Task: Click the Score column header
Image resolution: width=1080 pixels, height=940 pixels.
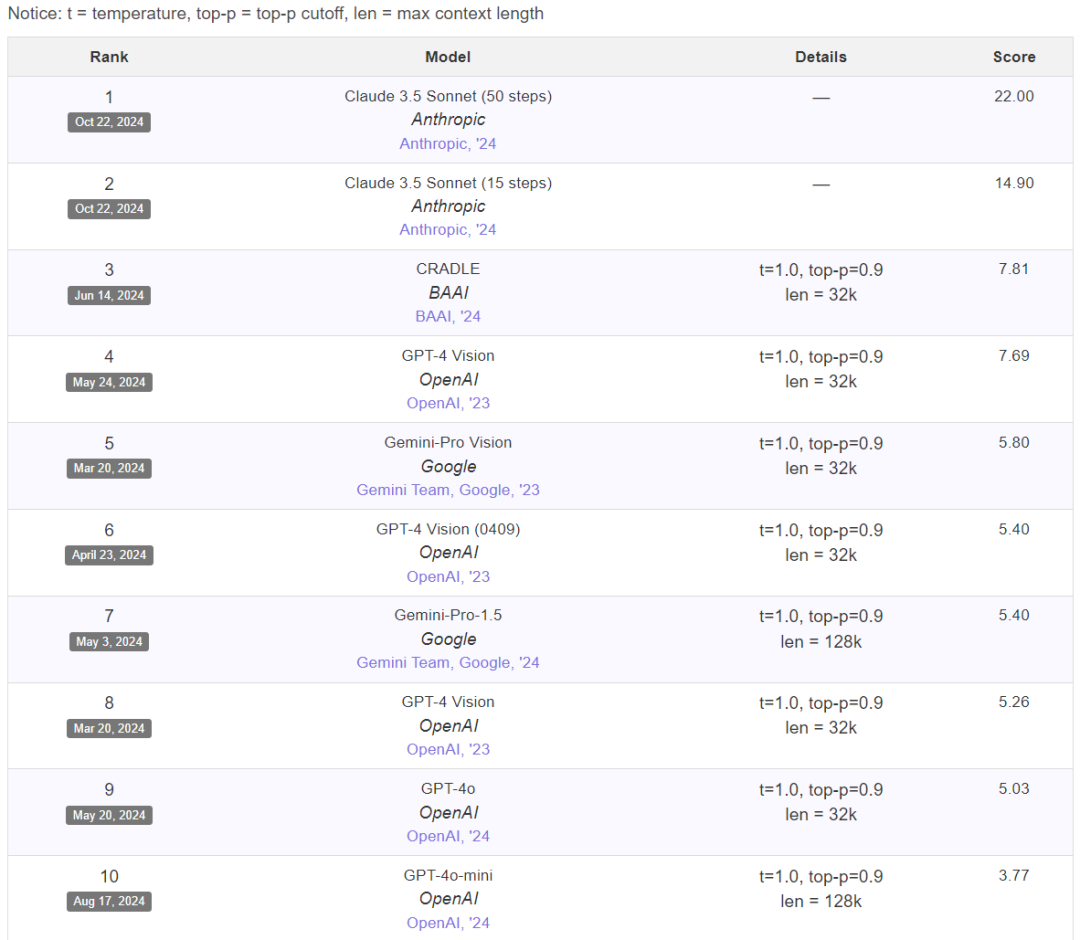Action: [x=1014, y=57]
